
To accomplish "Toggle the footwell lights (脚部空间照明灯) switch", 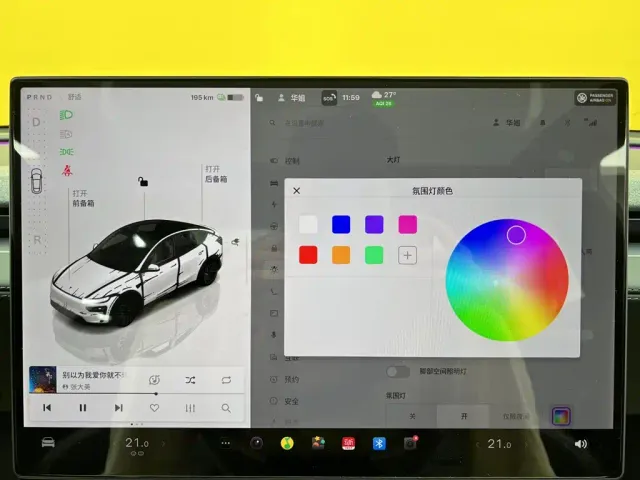I will [398, 371].
